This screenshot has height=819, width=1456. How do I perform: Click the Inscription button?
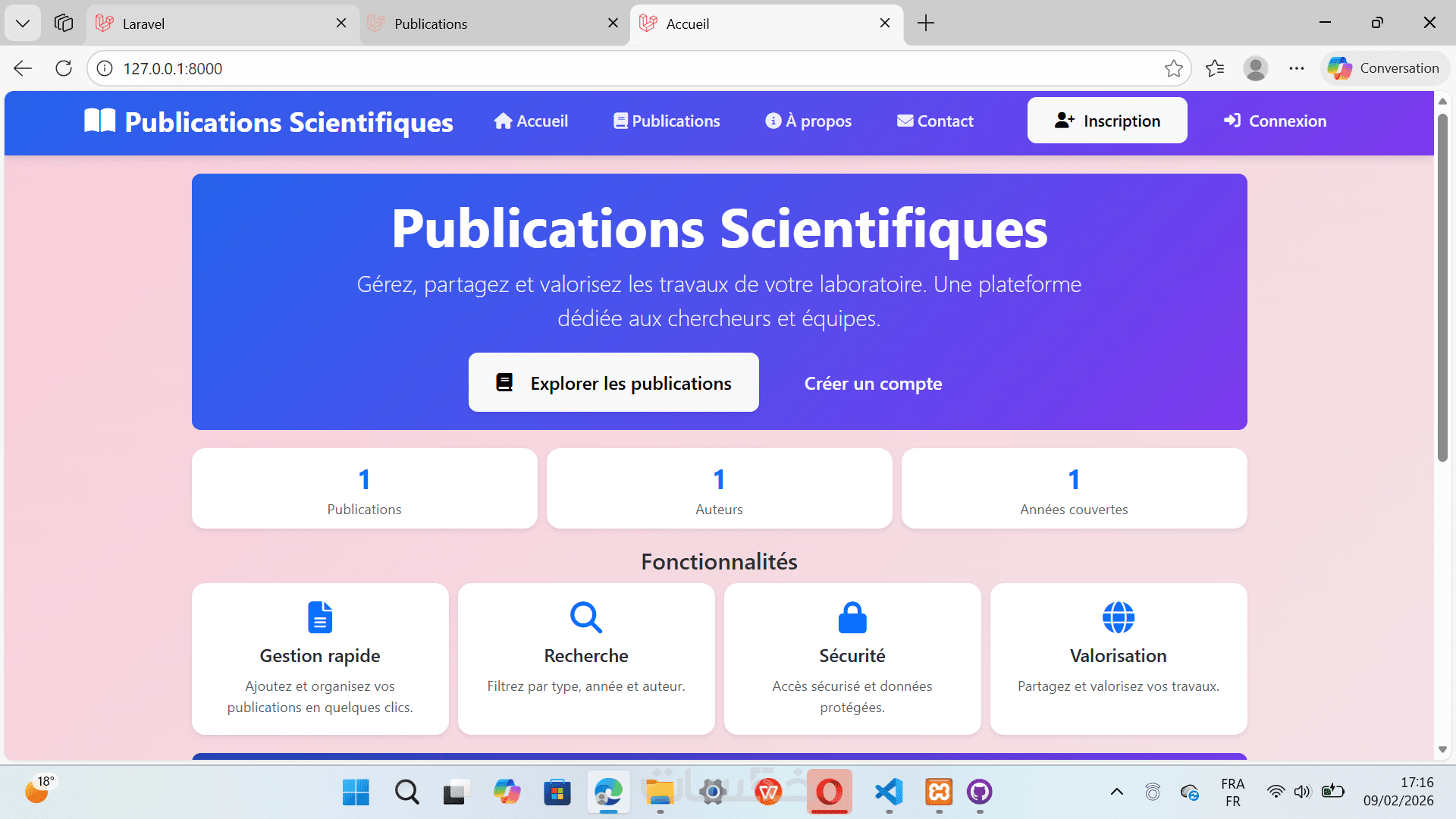click(x=1106, y=121)
